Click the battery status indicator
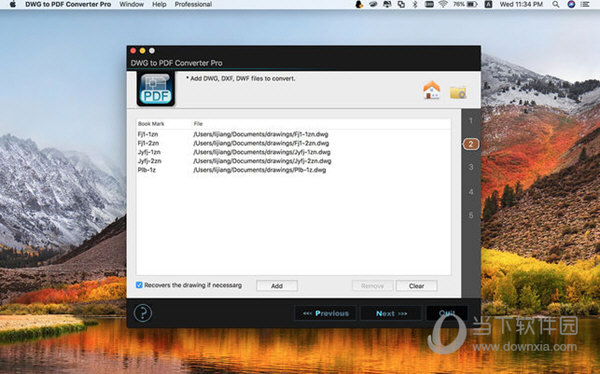Image resolution: width=600 pixels, height=374 pixels. 465,4
